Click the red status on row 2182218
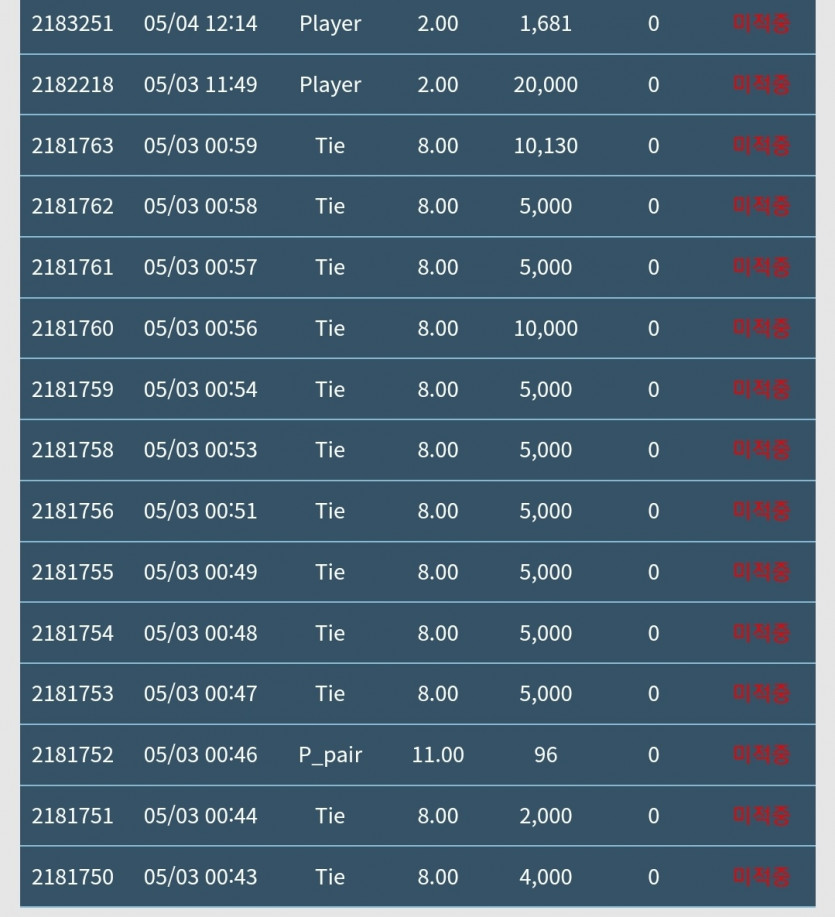The height and width of the screenshot is (917, 835). (x=761, y=85)
